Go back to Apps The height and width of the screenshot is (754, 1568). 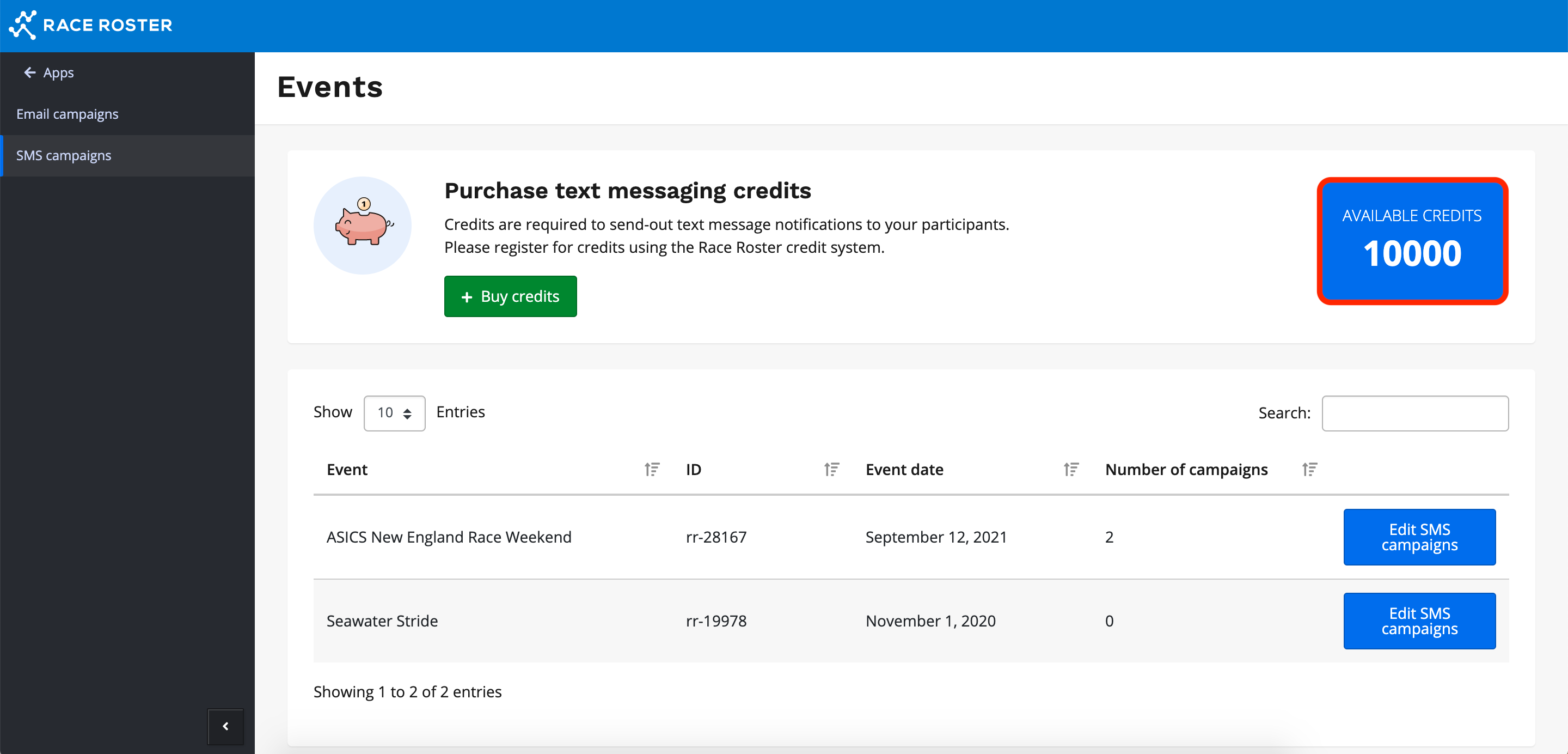pyautogui.click(x=58, y=72)
